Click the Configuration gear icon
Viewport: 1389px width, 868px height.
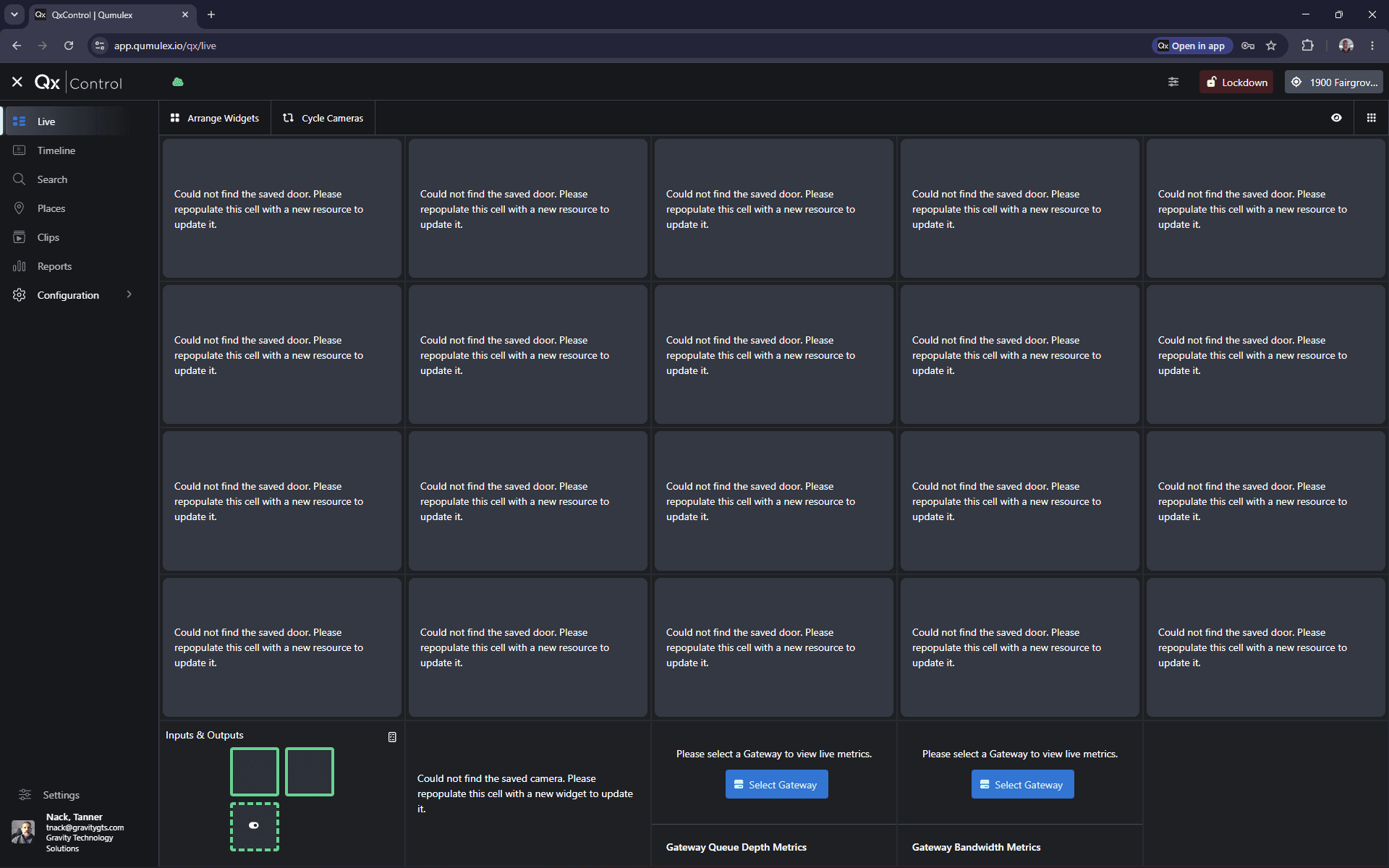[20, 295]
